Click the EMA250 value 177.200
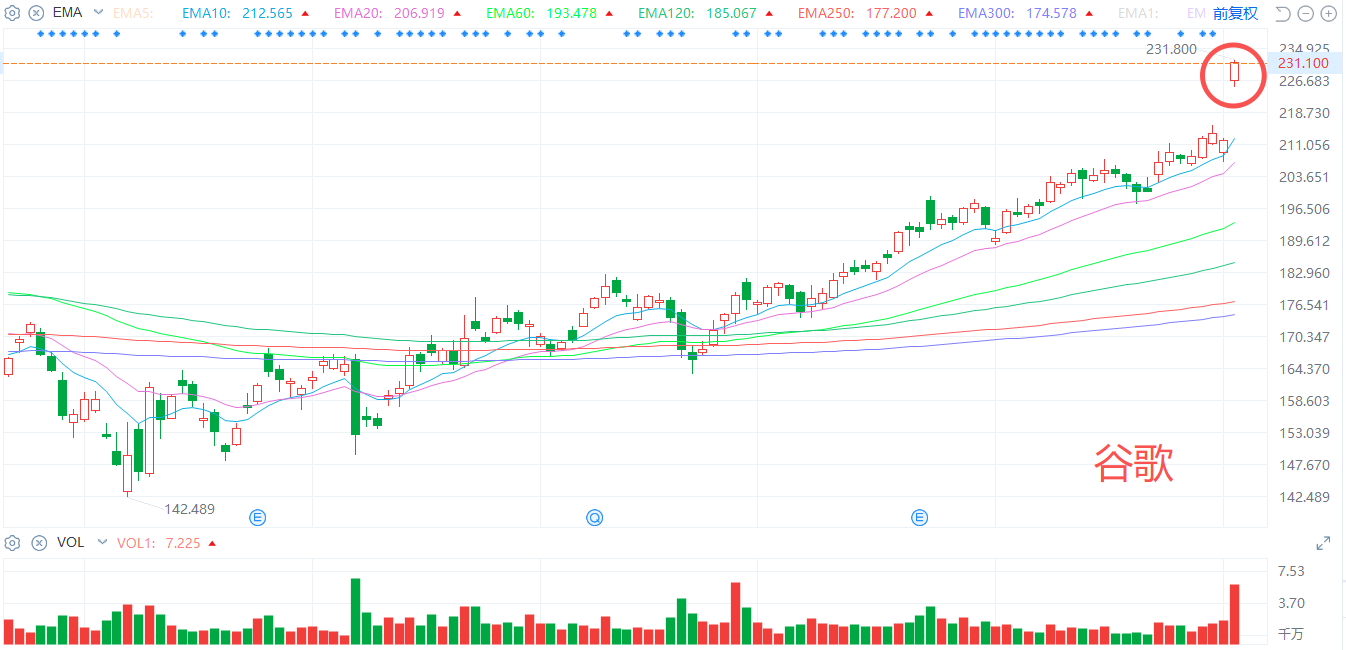 click(x=891, y=13)
